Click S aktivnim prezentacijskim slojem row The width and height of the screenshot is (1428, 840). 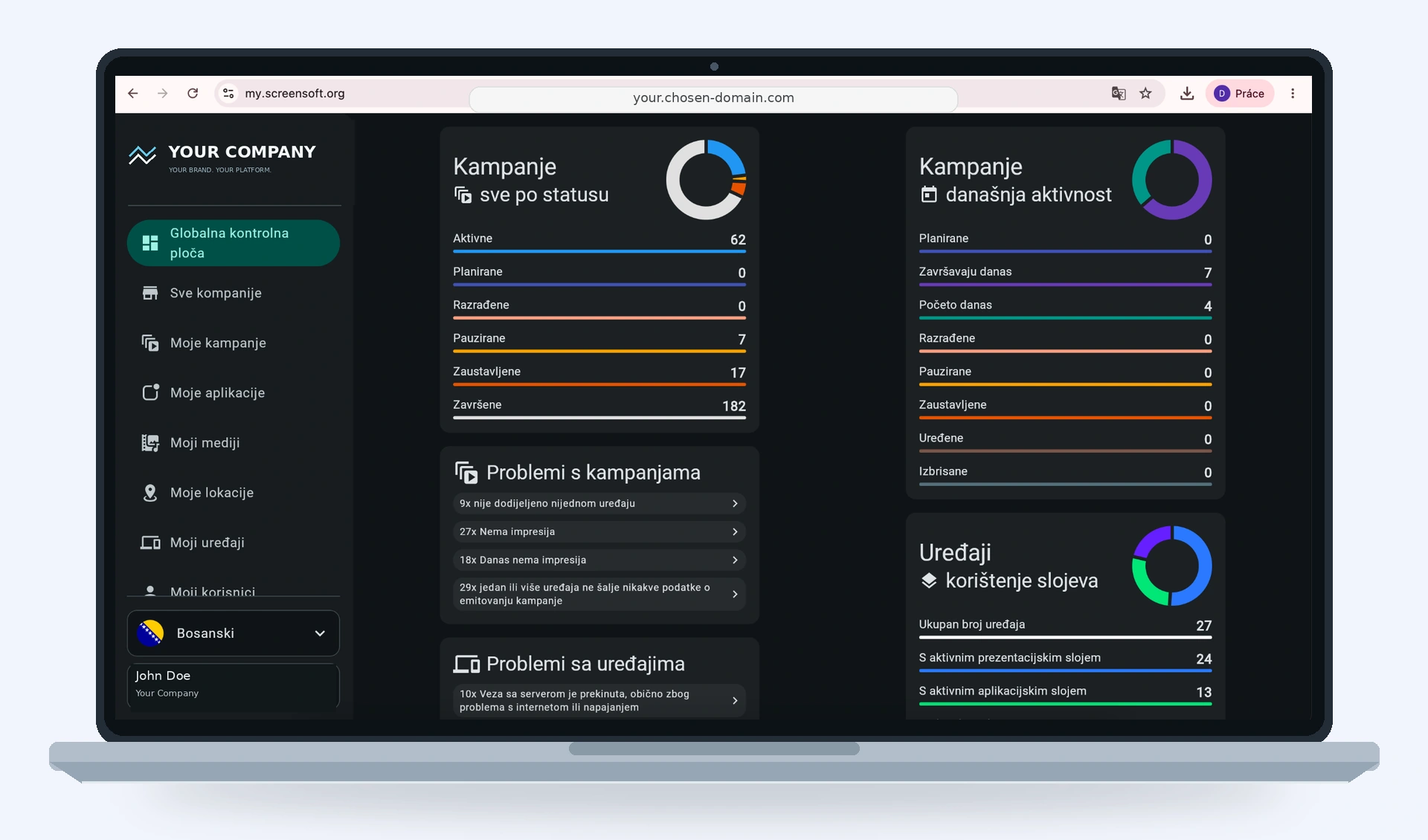tap(1065, 661)
